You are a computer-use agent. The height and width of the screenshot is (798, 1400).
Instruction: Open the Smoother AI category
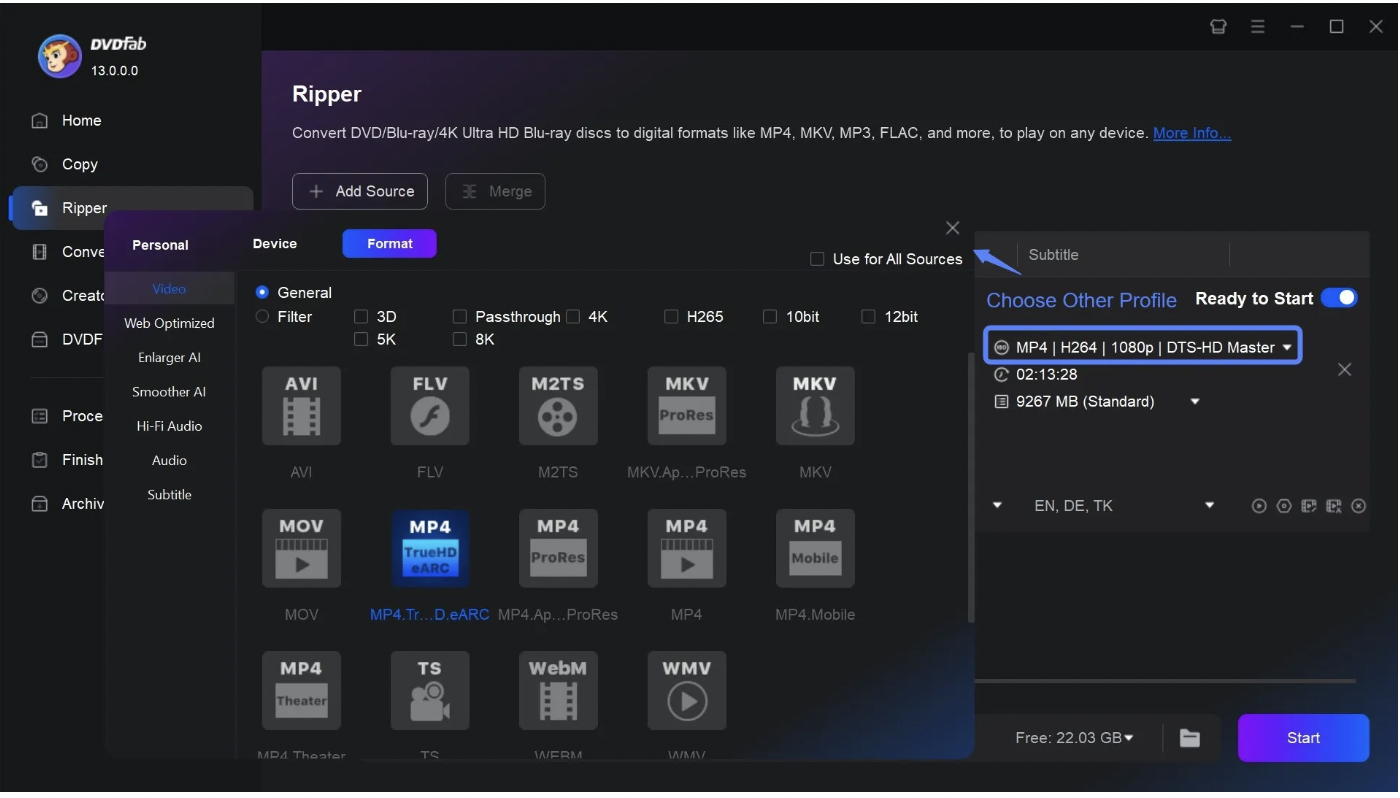169,392
